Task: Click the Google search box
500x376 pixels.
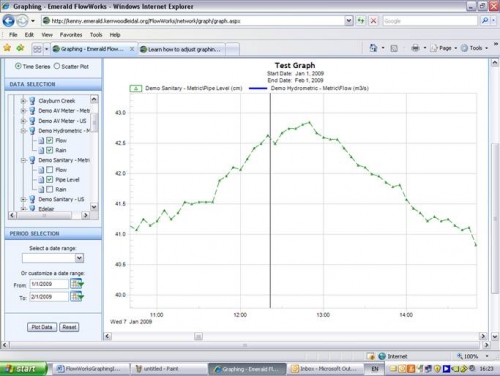Action: [x=430, y=21]
